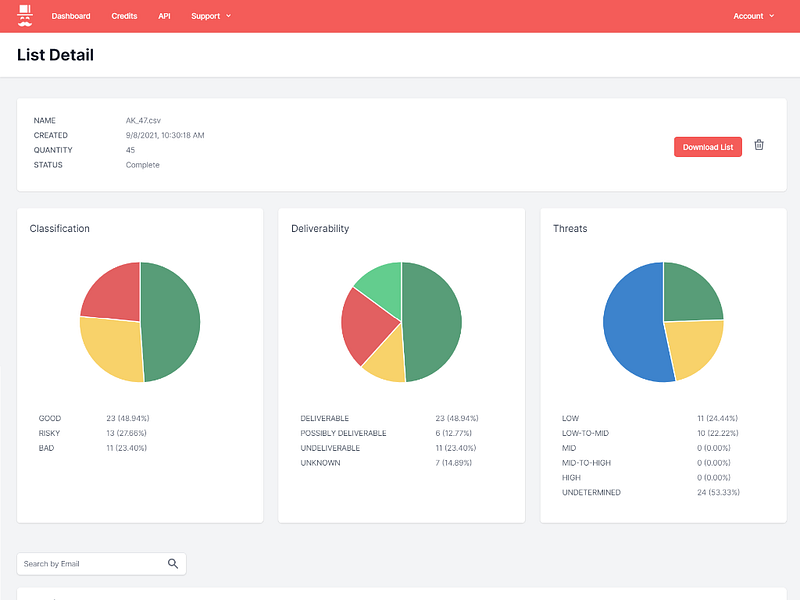
Task: Click value 6 (12.77%)
Action: (x=454, y=433)
